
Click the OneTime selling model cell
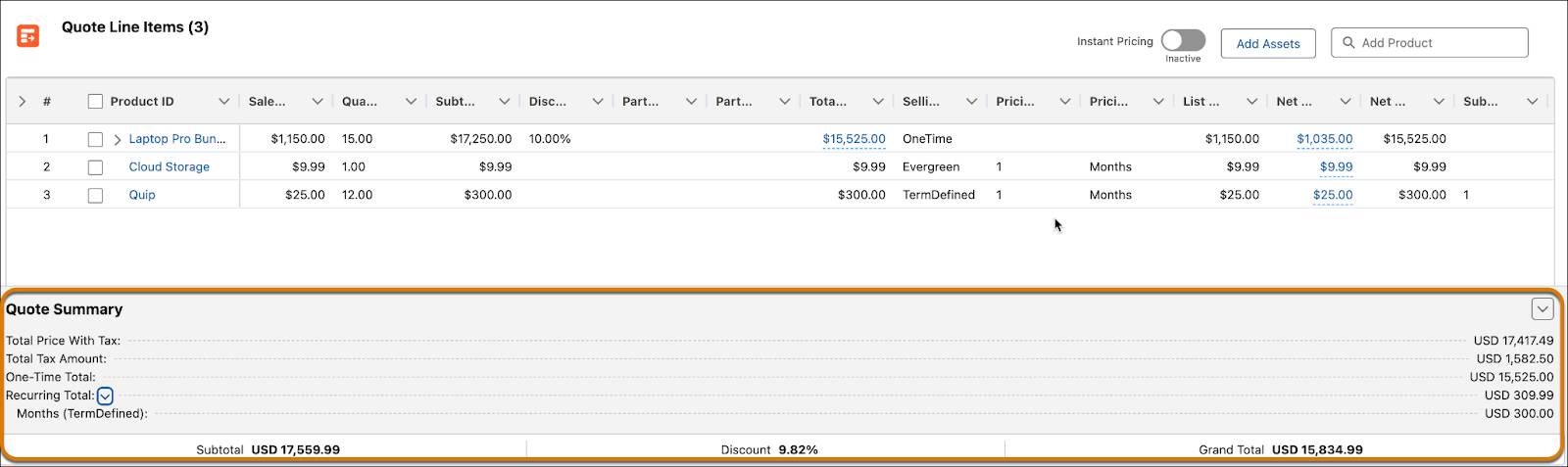pyautogui.click(x=927, y=139)
